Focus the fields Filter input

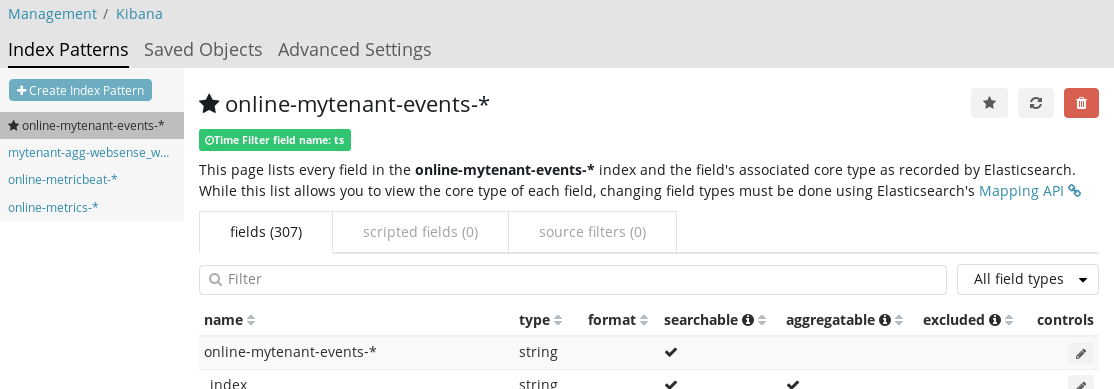573,280
